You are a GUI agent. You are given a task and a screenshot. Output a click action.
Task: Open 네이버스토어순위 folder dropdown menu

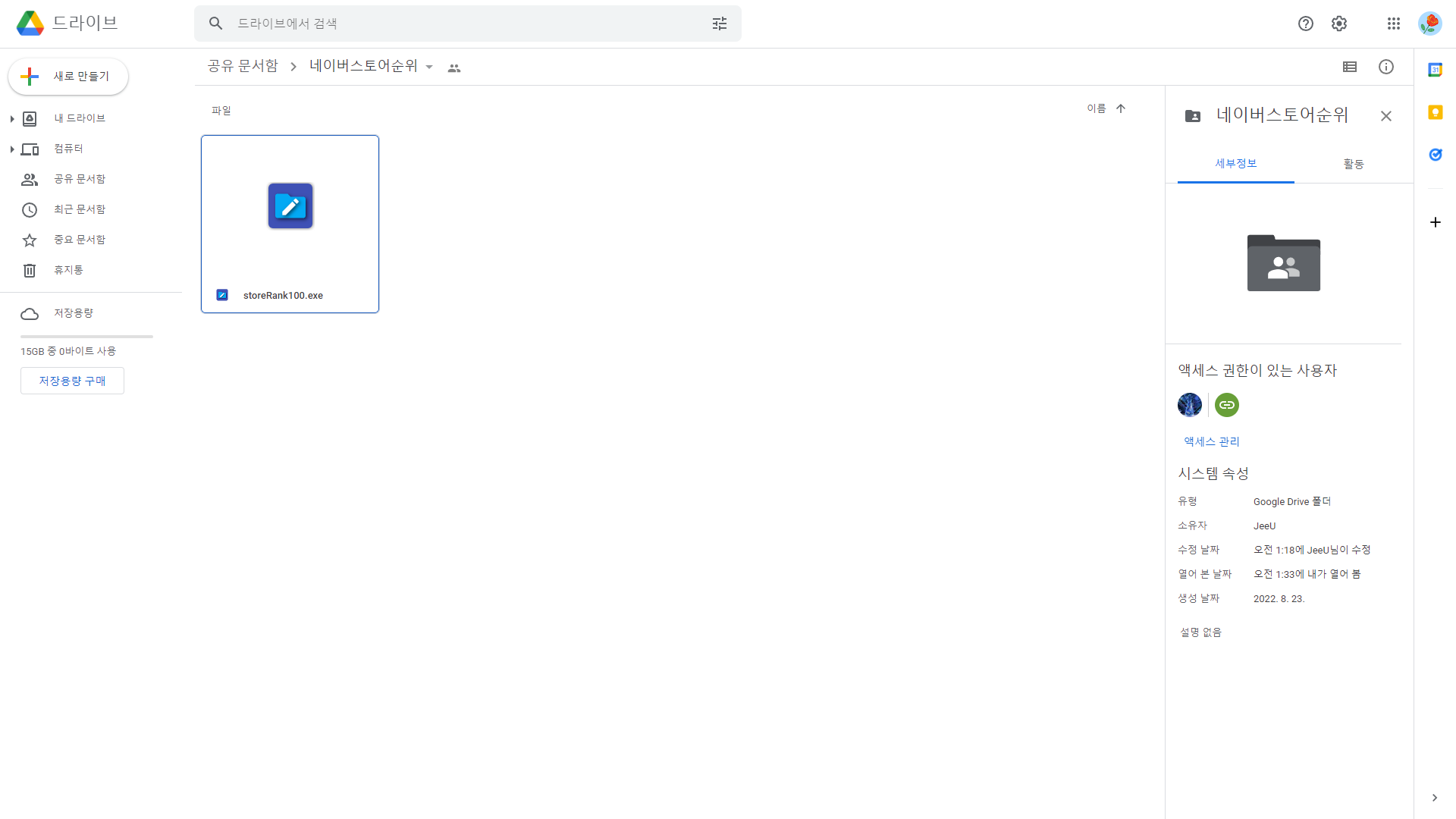tap(429, 67)
